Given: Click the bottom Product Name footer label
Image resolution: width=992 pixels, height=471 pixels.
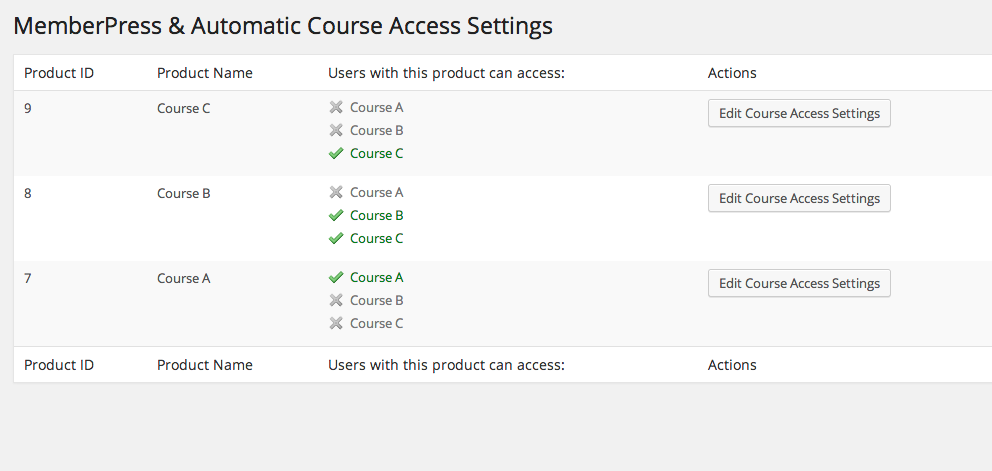Looking at the screenshot, I should pos(205,365).
